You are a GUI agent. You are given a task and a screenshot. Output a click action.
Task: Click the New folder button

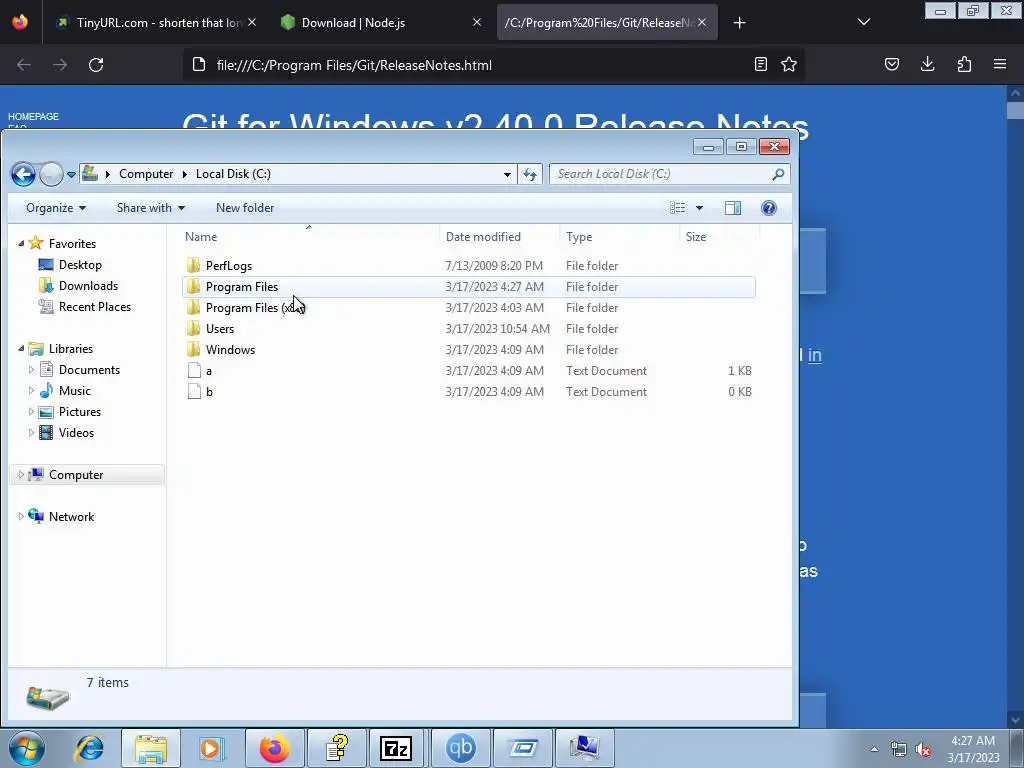pyautogui.click(x=245, y=208)
